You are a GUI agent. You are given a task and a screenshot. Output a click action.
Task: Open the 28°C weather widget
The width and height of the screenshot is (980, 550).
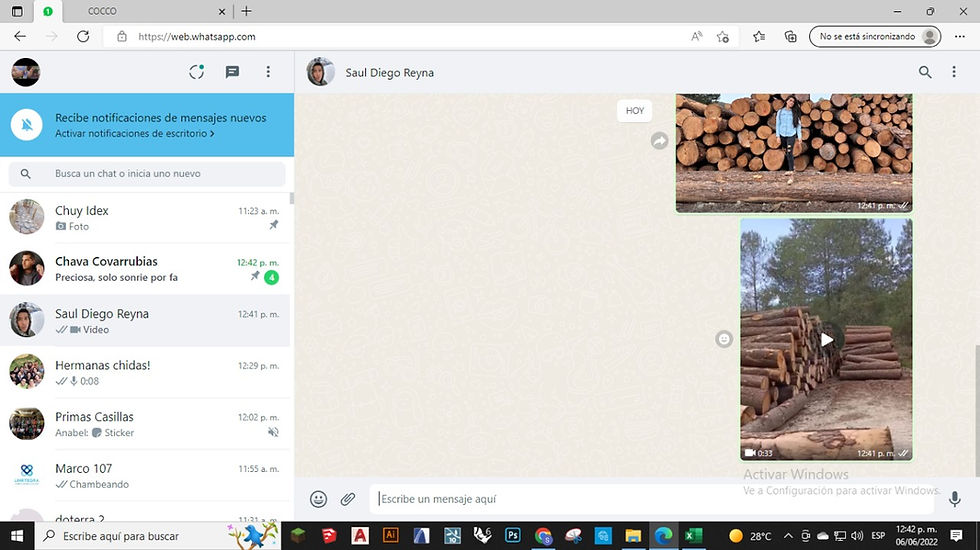[750, 536]
